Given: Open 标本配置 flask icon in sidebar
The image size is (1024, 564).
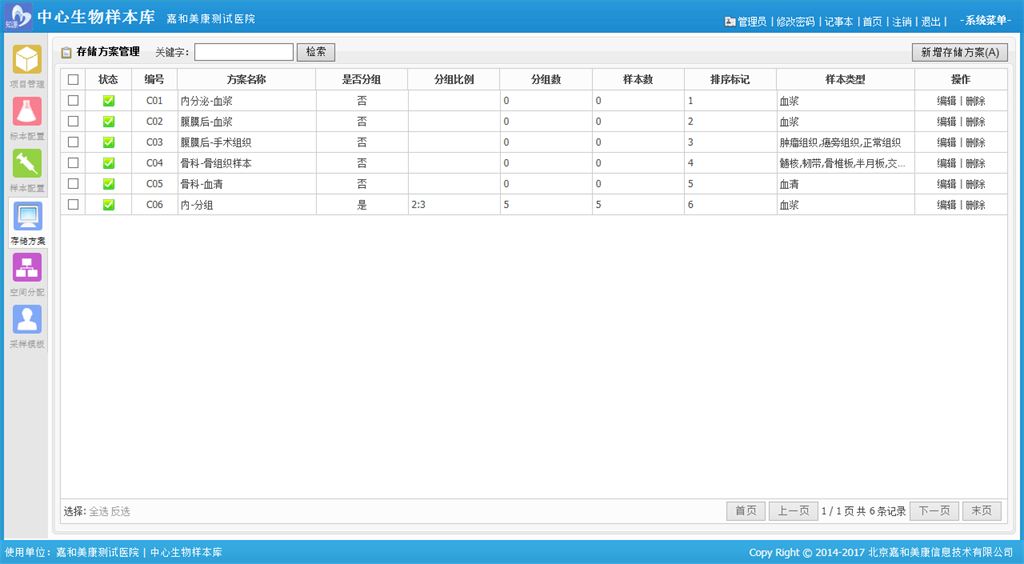Looking at the screenshot, I should point(27,111).
